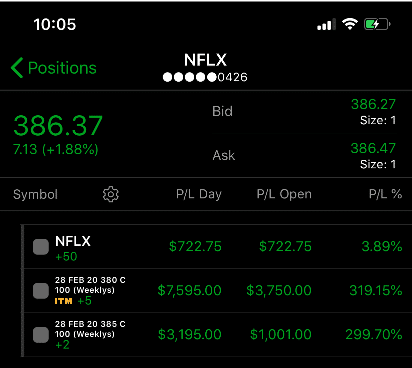Image resolution: width=412 pixels, height=368 pixels.
Task: Tap the Wi-Fi status icon
Action: pyautogui.click(x=350, y=24)
